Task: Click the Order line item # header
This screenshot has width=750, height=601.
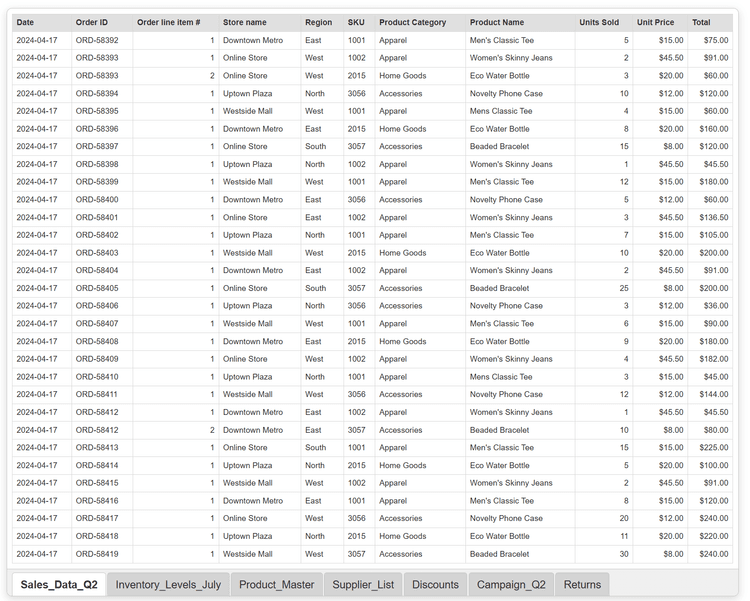Action: coord(176,22)
